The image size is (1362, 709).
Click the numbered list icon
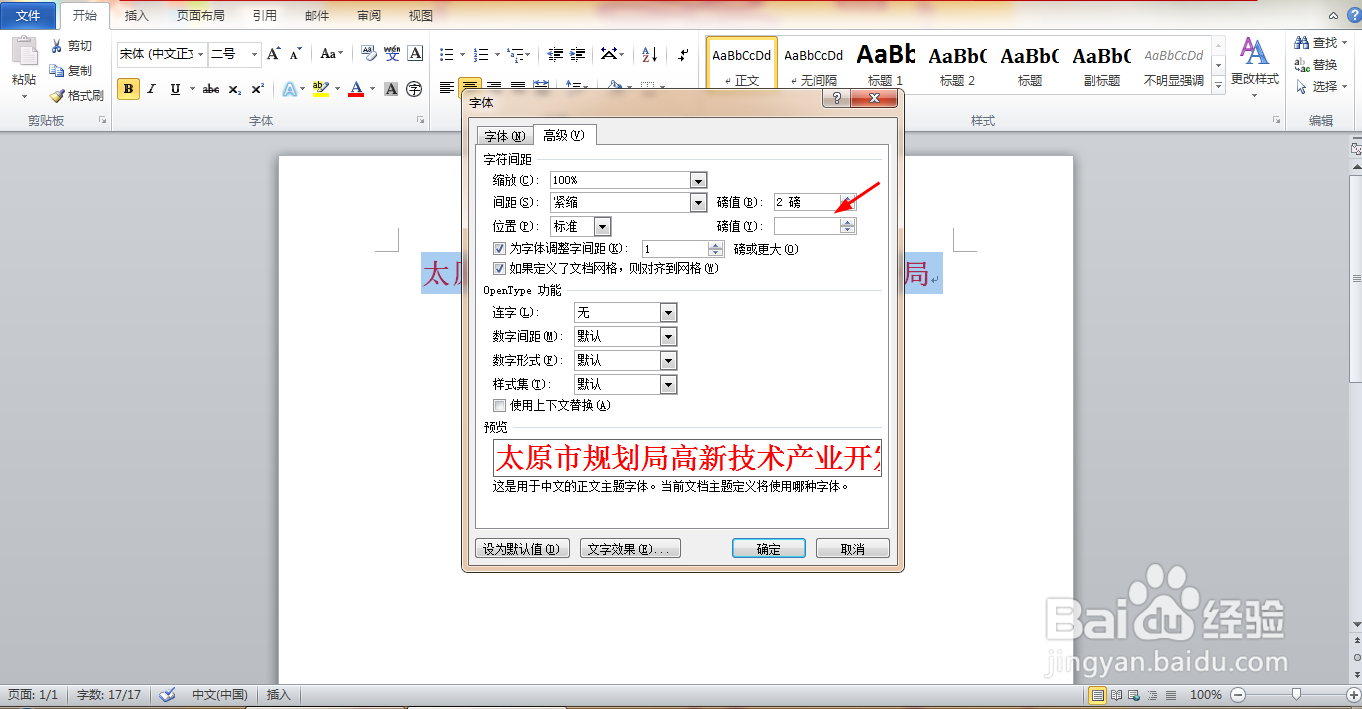(x=481, y=54)
